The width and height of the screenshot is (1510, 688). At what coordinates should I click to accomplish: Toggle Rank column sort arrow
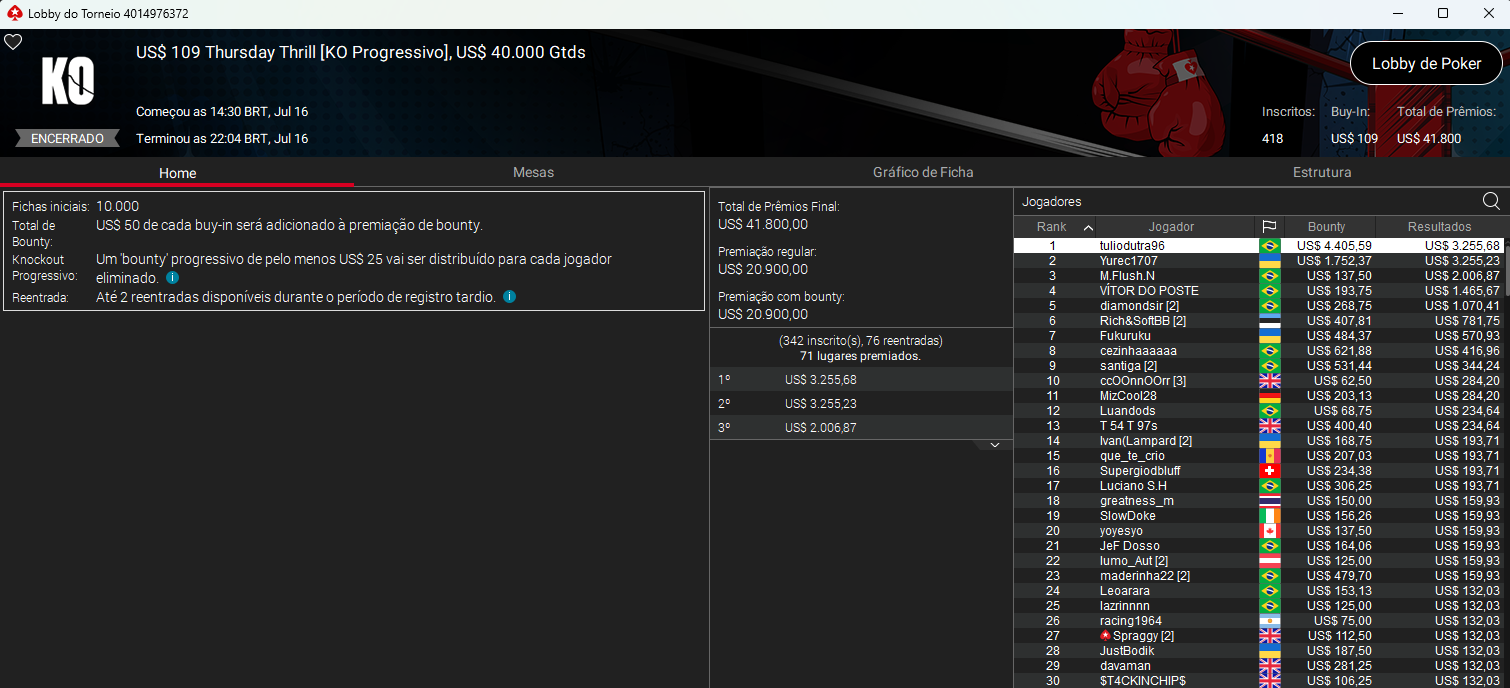pos(1088,227)
